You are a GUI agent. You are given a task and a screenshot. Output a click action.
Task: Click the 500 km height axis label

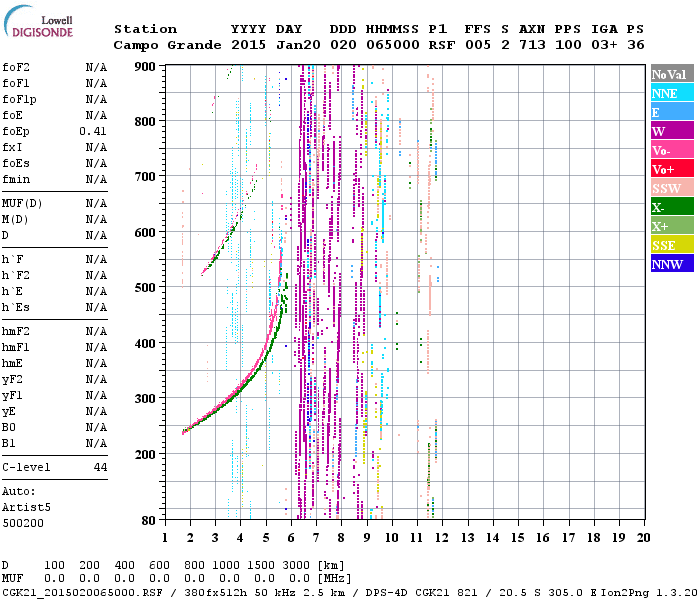[145, 287]
